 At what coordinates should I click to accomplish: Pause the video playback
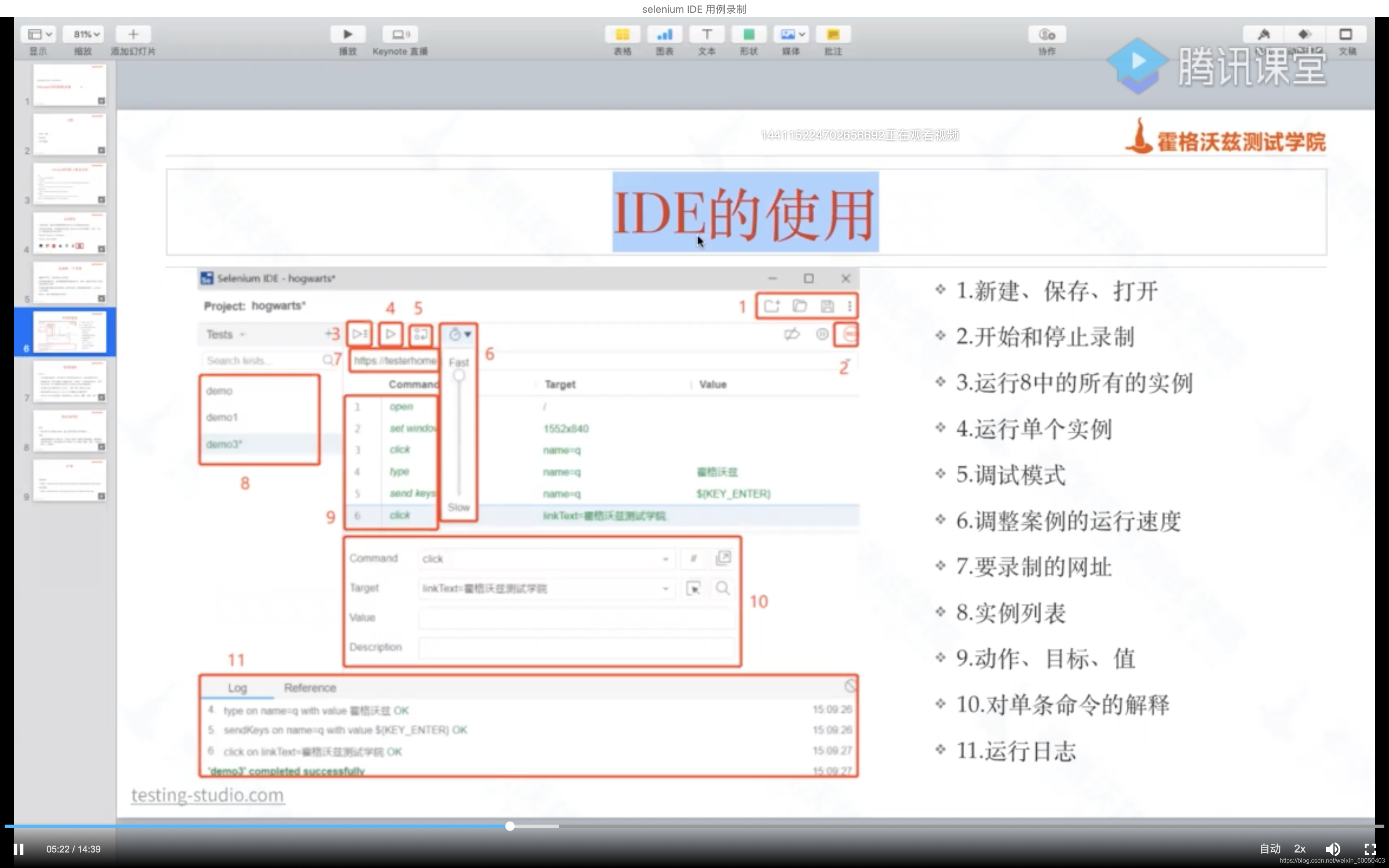tap(18, 849)
